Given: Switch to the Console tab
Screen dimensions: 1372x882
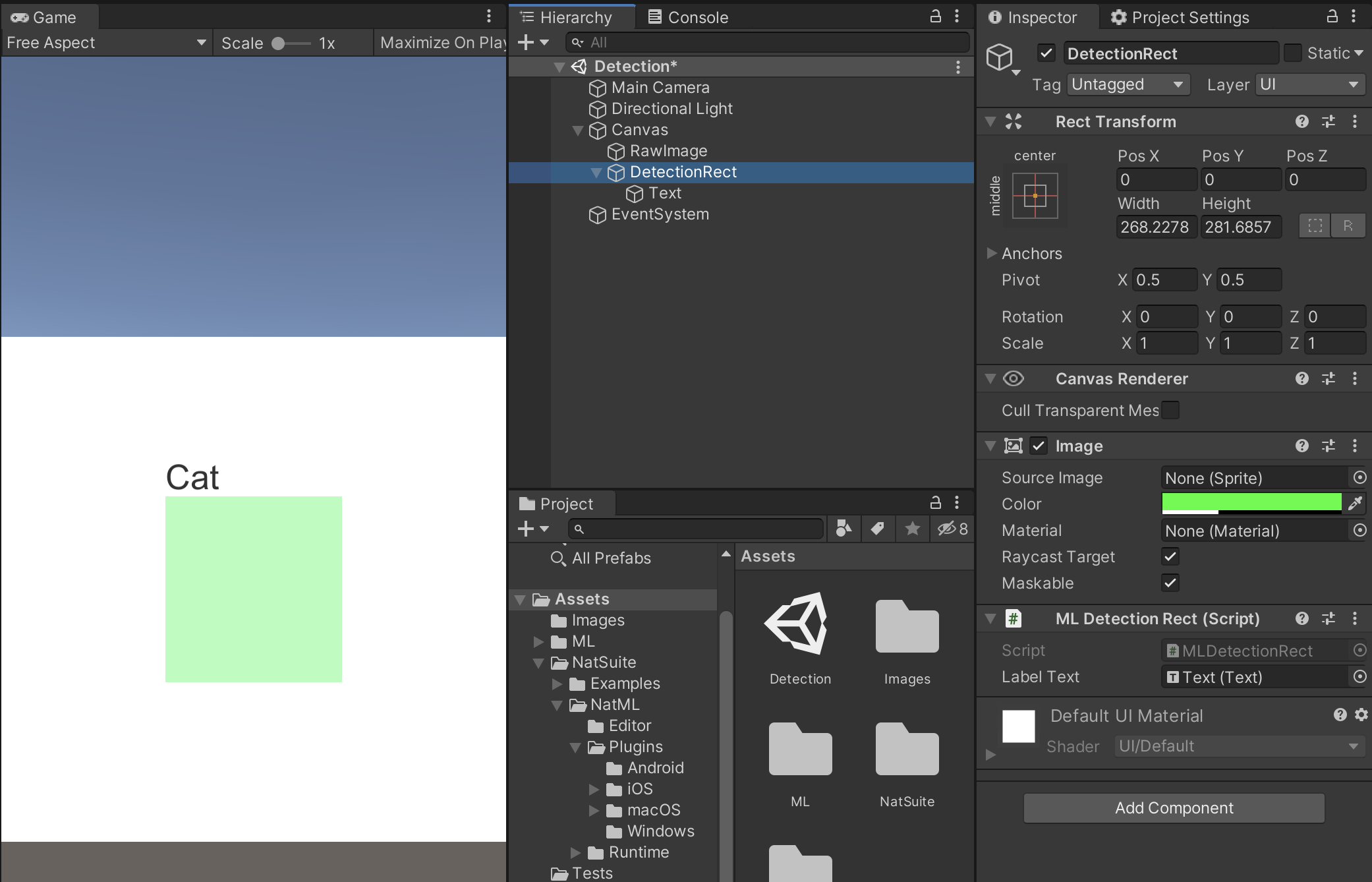Looking at the screenshot, I should [x=688, y=17].
